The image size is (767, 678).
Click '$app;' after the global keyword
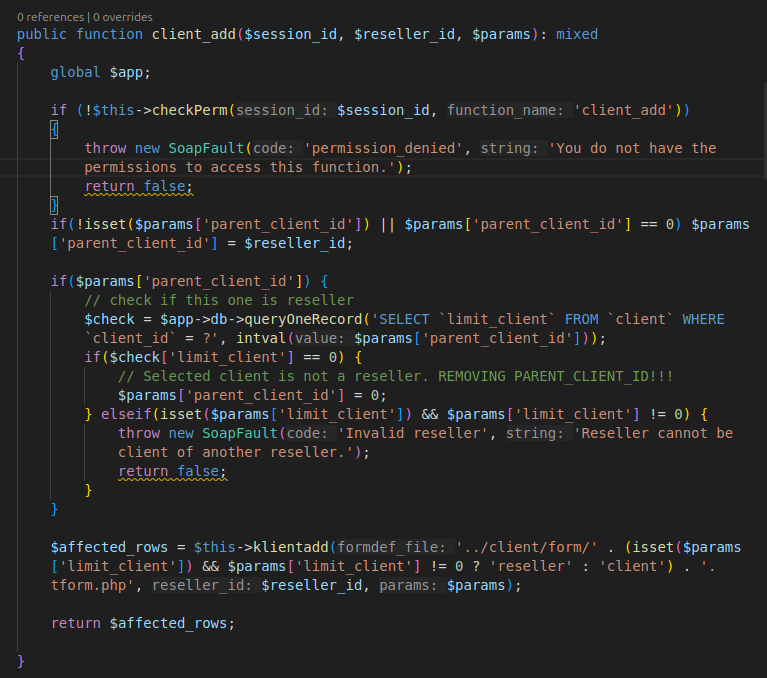[x=130, y=72]
